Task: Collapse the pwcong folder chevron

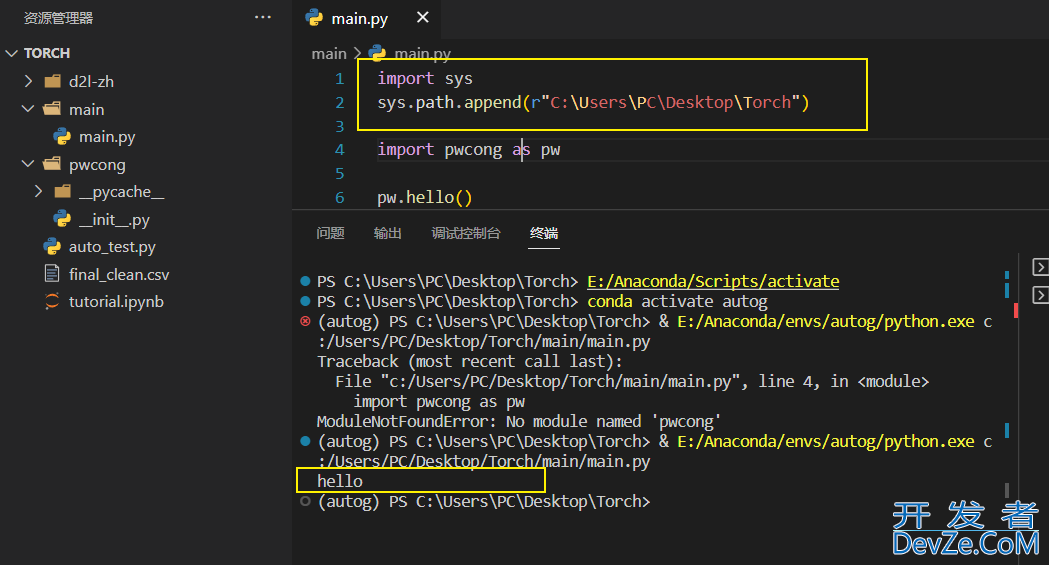Action: point(28,164)
